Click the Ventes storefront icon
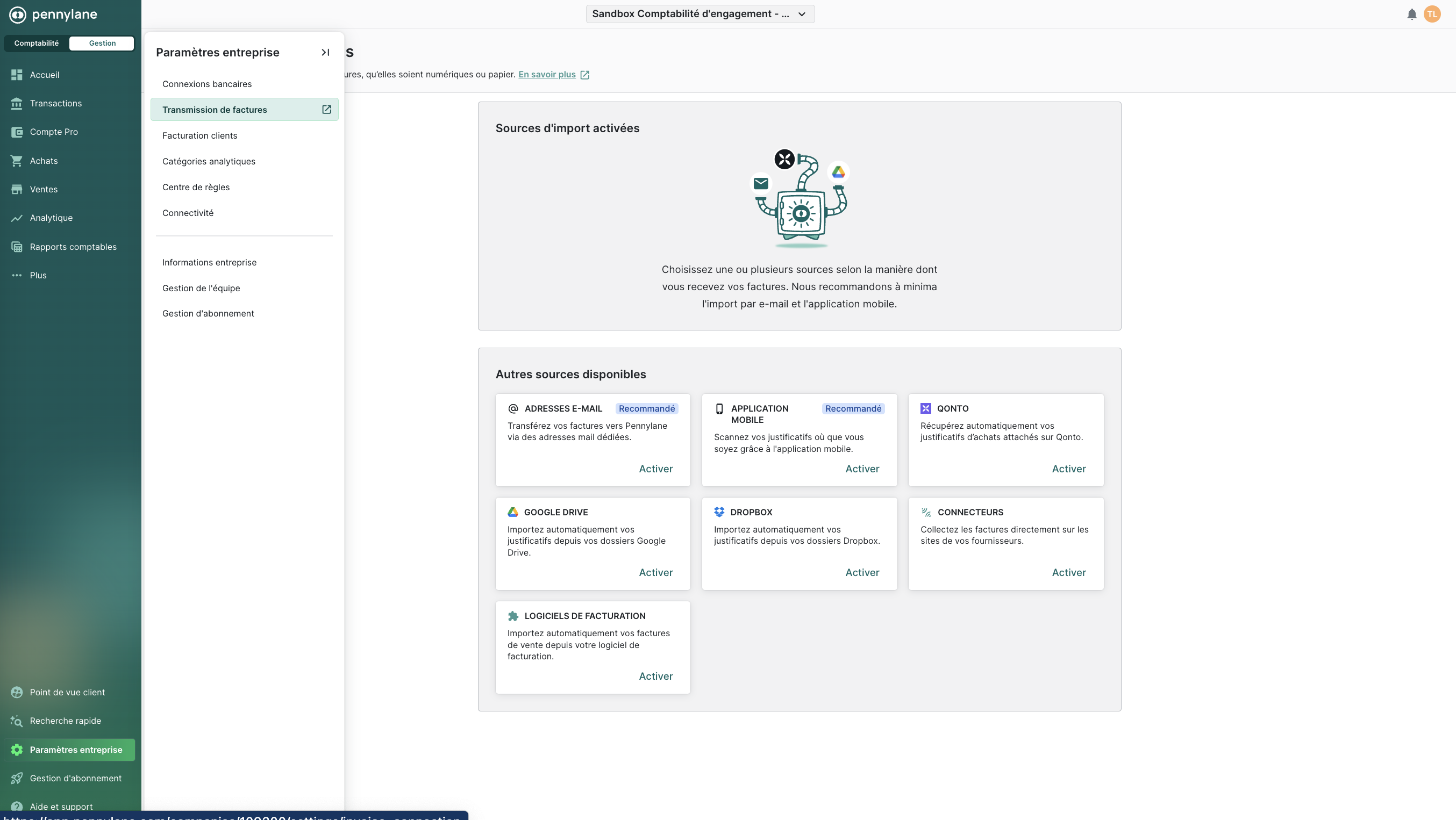1456x820 pixels. 17,189
